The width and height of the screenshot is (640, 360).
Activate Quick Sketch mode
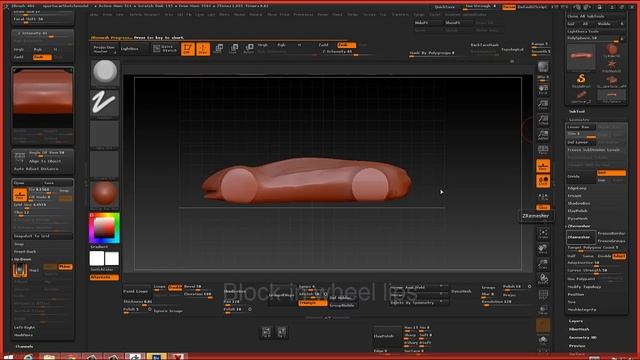point(165,49)
